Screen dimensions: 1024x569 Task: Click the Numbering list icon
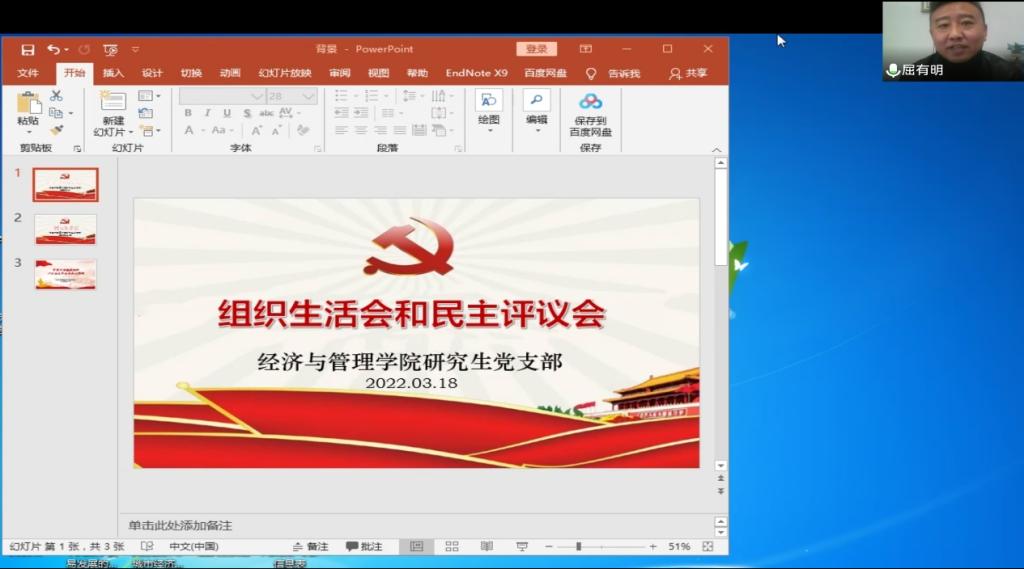coord(372,96)
